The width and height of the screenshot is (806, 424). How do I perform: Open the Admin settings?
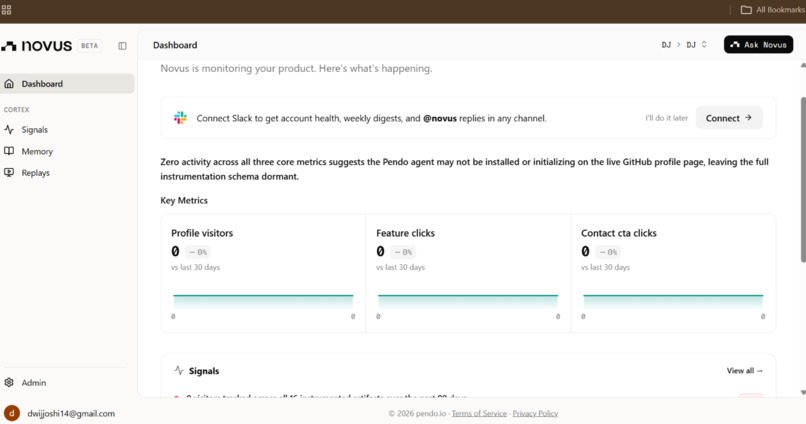[67, 382]
